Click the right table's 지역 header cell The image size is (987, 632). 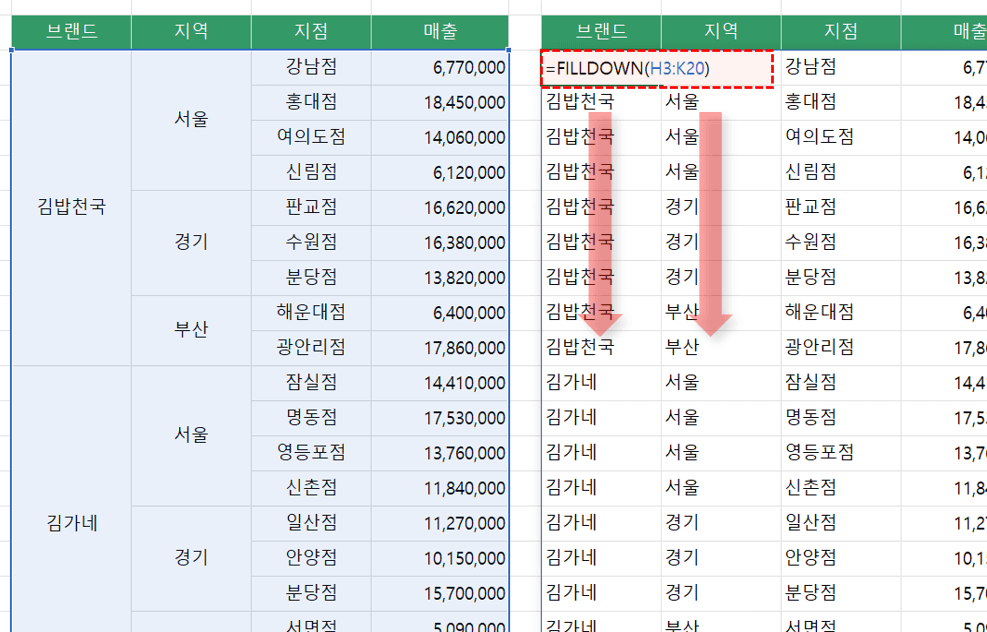pos(721,32)
